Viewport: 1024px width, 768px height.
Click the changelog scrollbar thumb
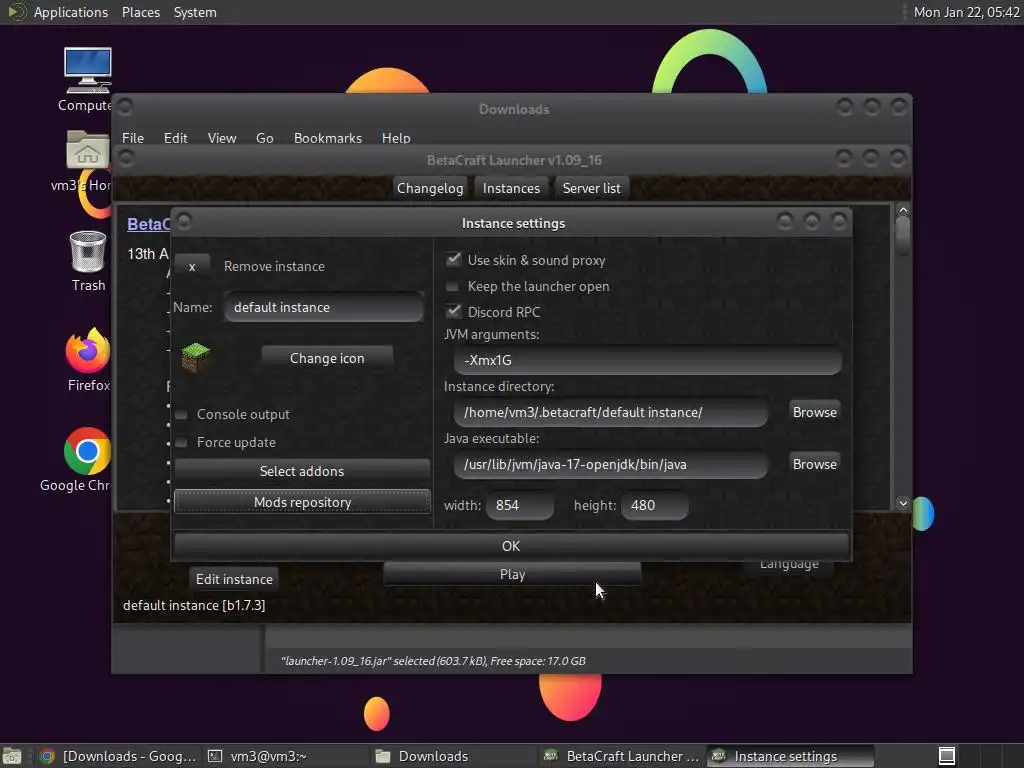click(903, 234)
